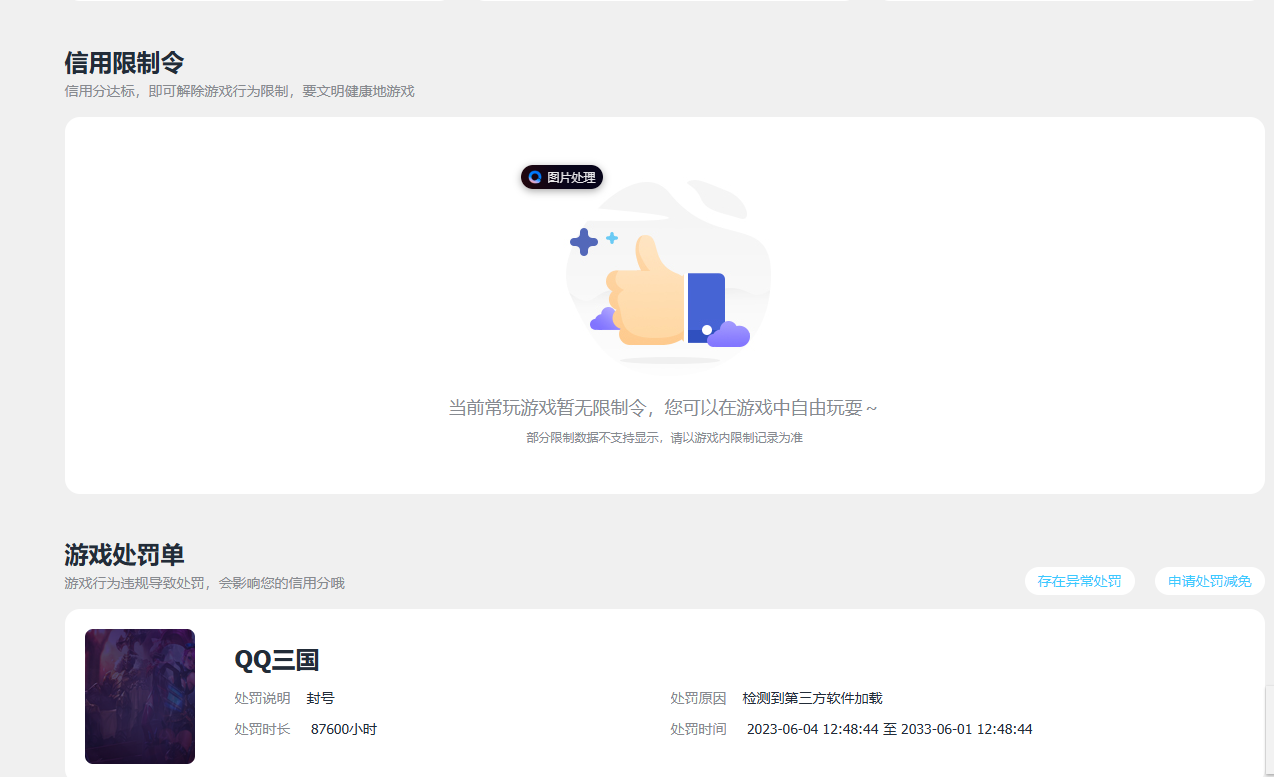Click the 处罚说明 field label
The height and width of the screenshot is (777, 1274).
click(x=262, y=698)
